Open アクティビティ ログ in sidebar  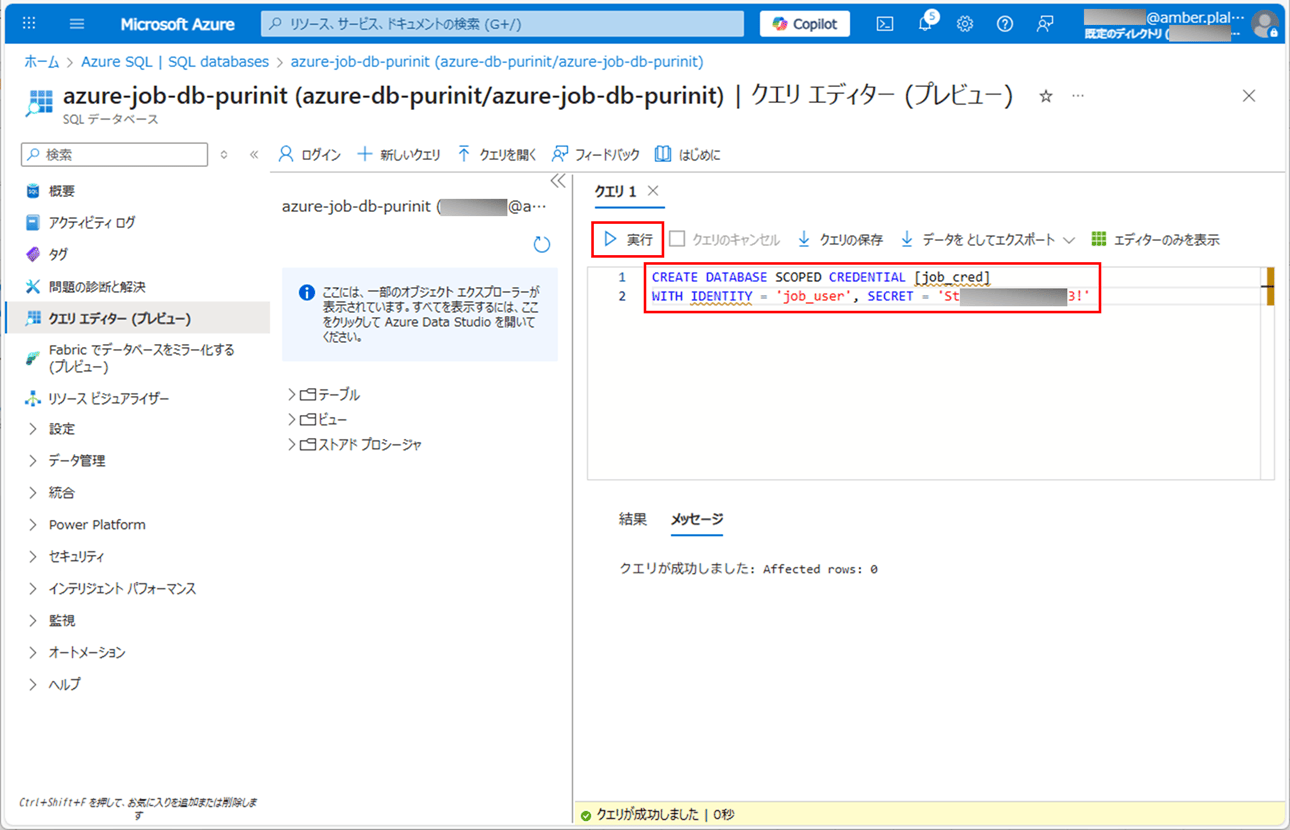tap(91, 222)
